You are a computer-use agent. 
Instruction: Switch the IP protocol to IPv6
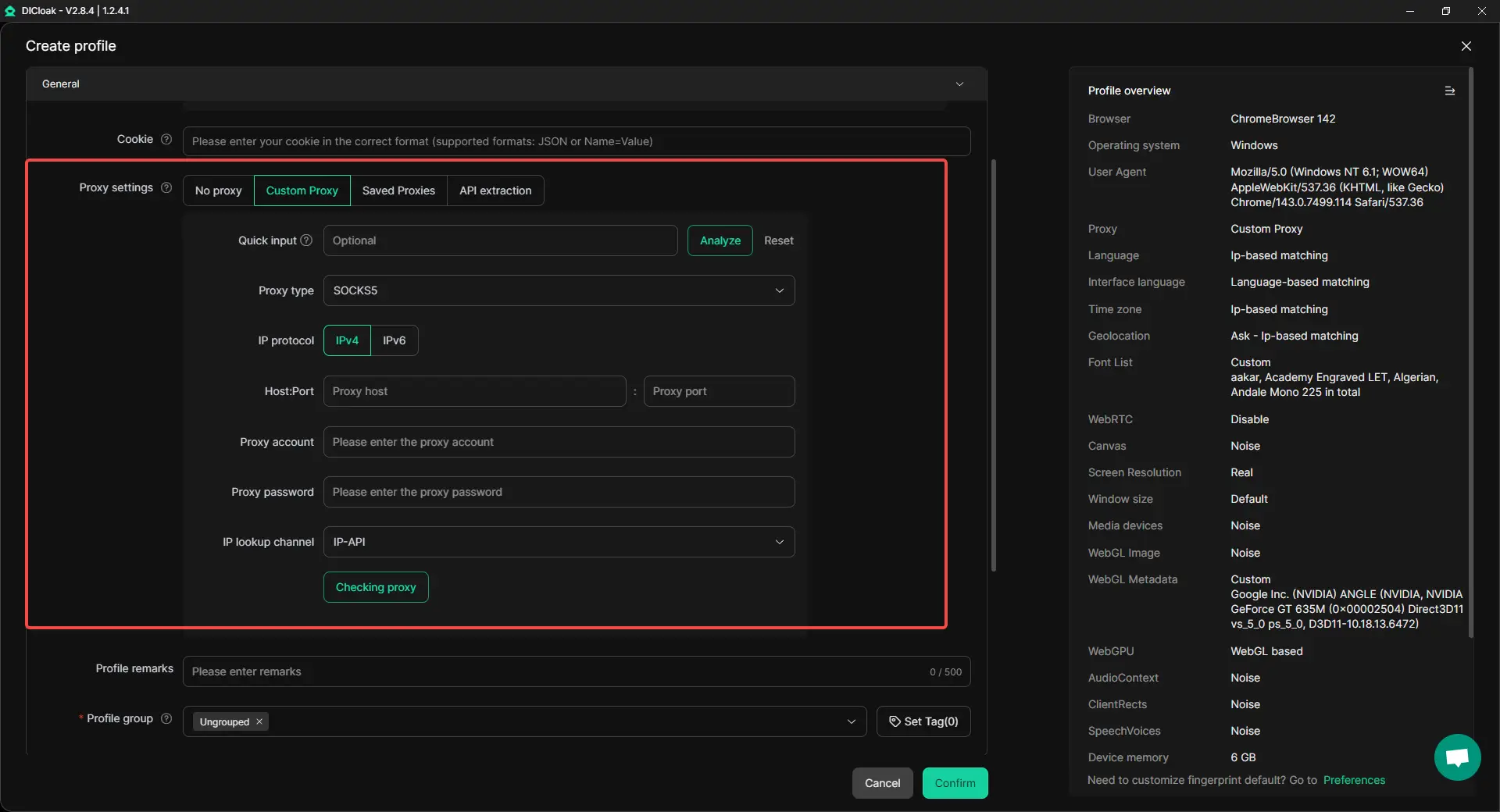394,340
